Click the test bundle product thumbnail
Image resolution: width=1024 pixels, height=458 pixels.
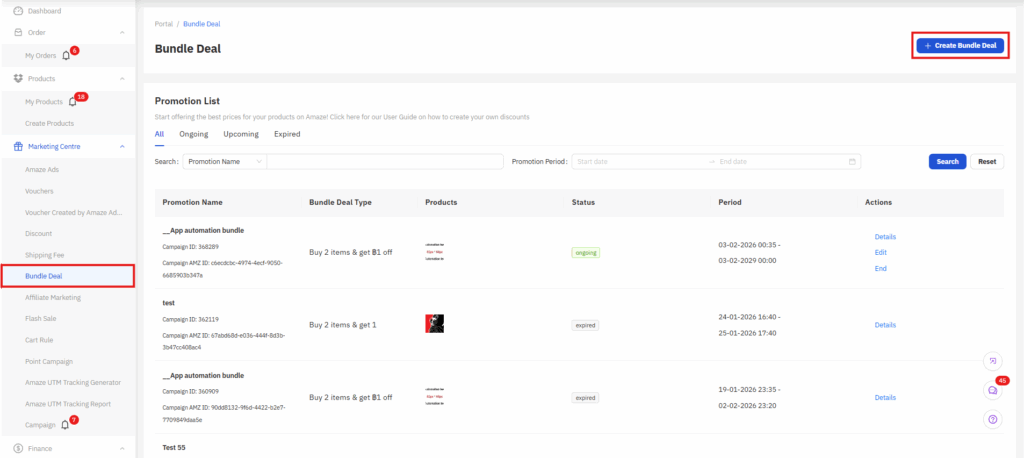[434, 324]
